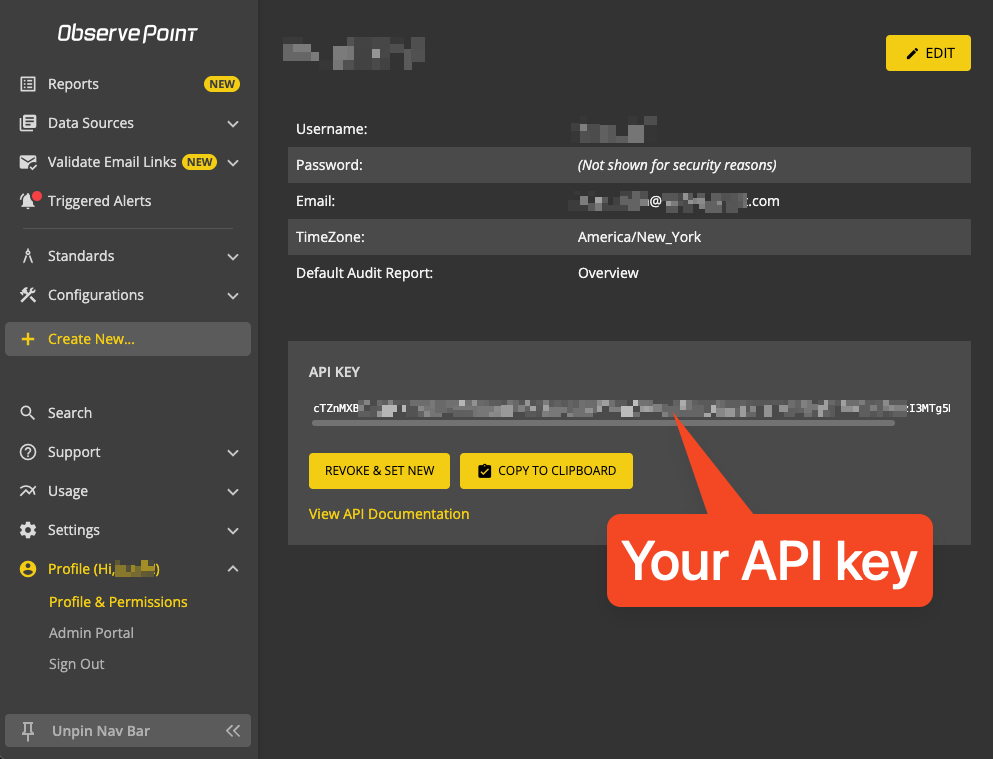Click the REVOKE & SET NEW button
Image resolution: width=993 pixels, height=759 pixels.
tap(379, 471)
